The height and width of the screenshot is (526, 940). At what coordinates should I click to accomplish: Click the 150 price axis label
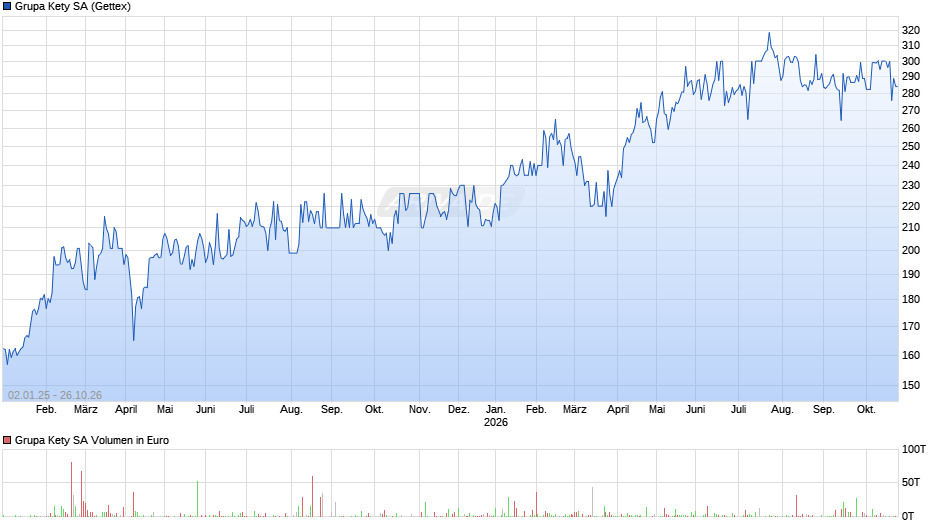(911, 386)
